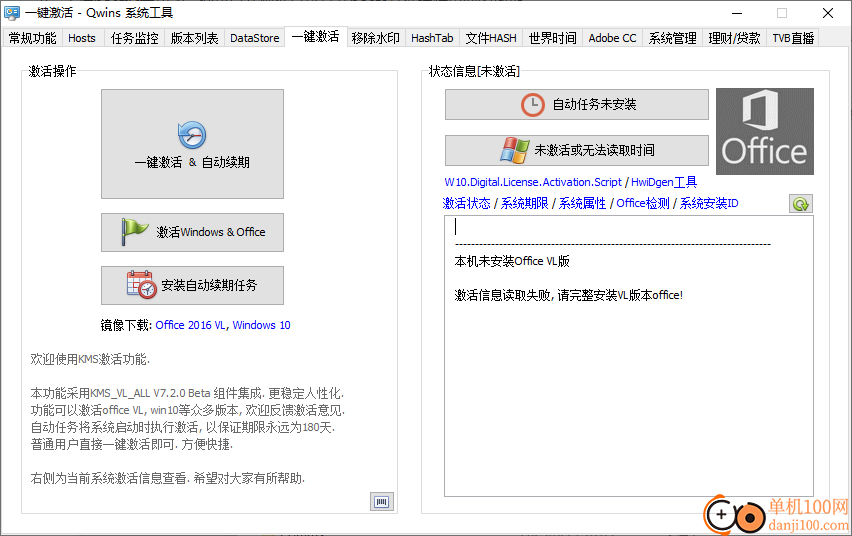Click the text 激活信息读取失败 message
The image size is (852, 536).
click(x=568, y=295)
